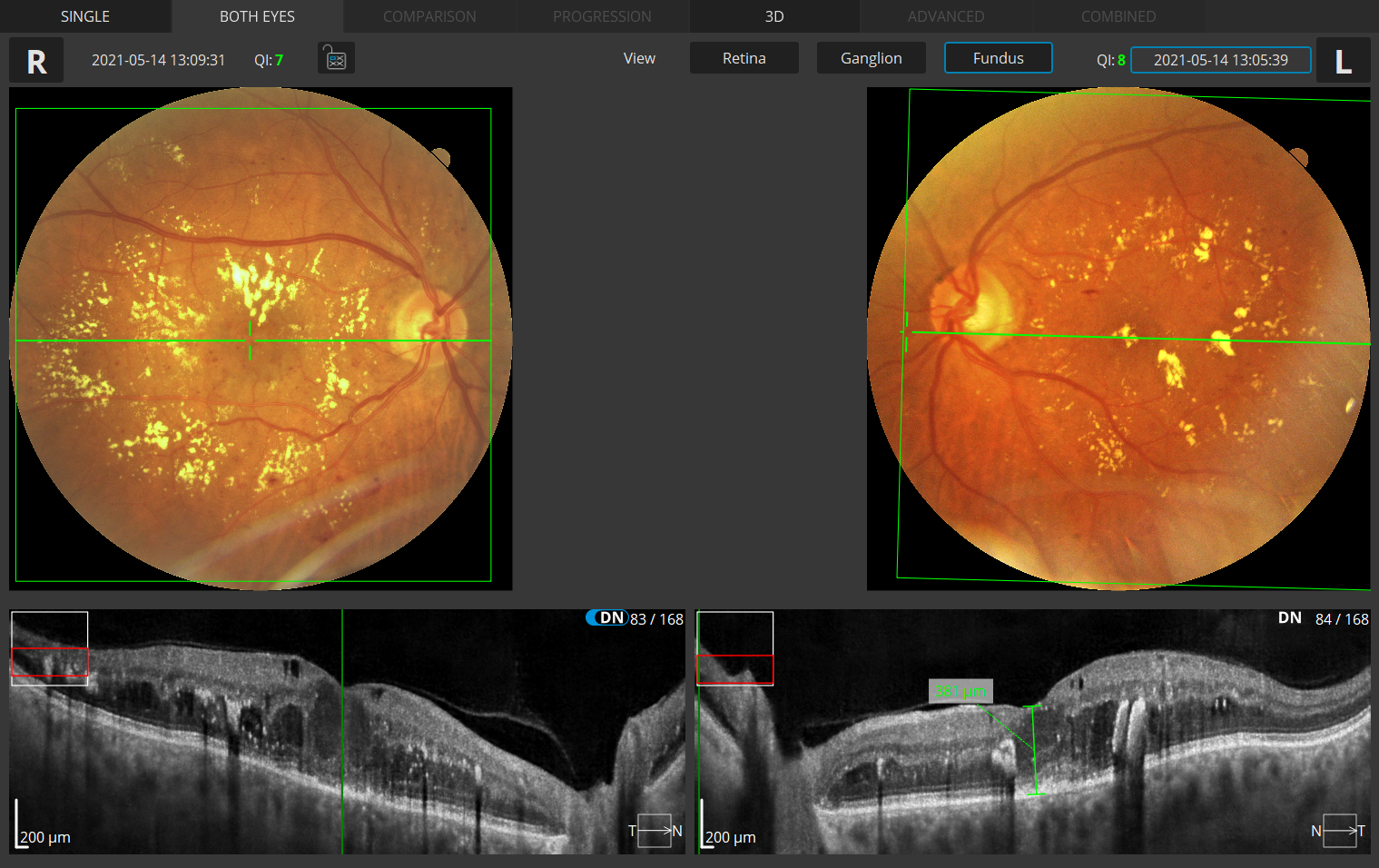
Task: Select the R right-eye indicator icon
Action: point(35,60)
